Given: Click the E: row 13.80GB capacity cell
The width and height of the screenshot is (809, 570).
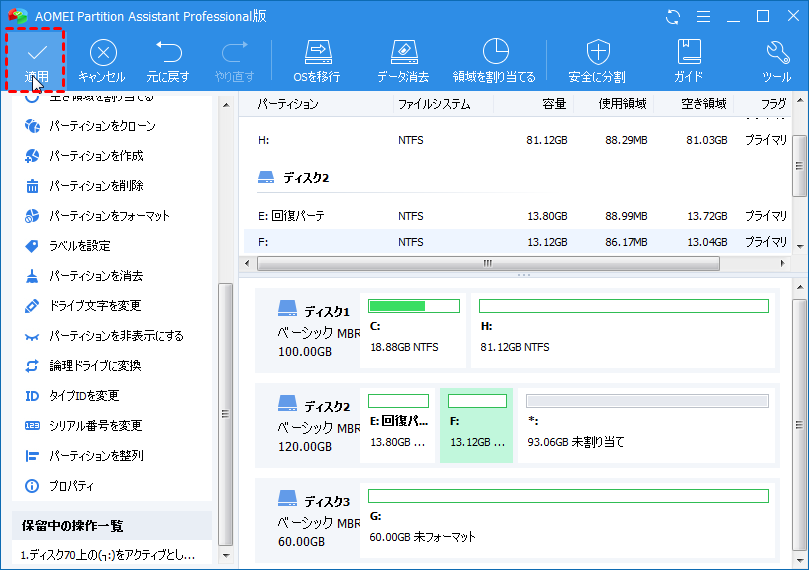Looking at the screenshot, I should tap(547, 216).
